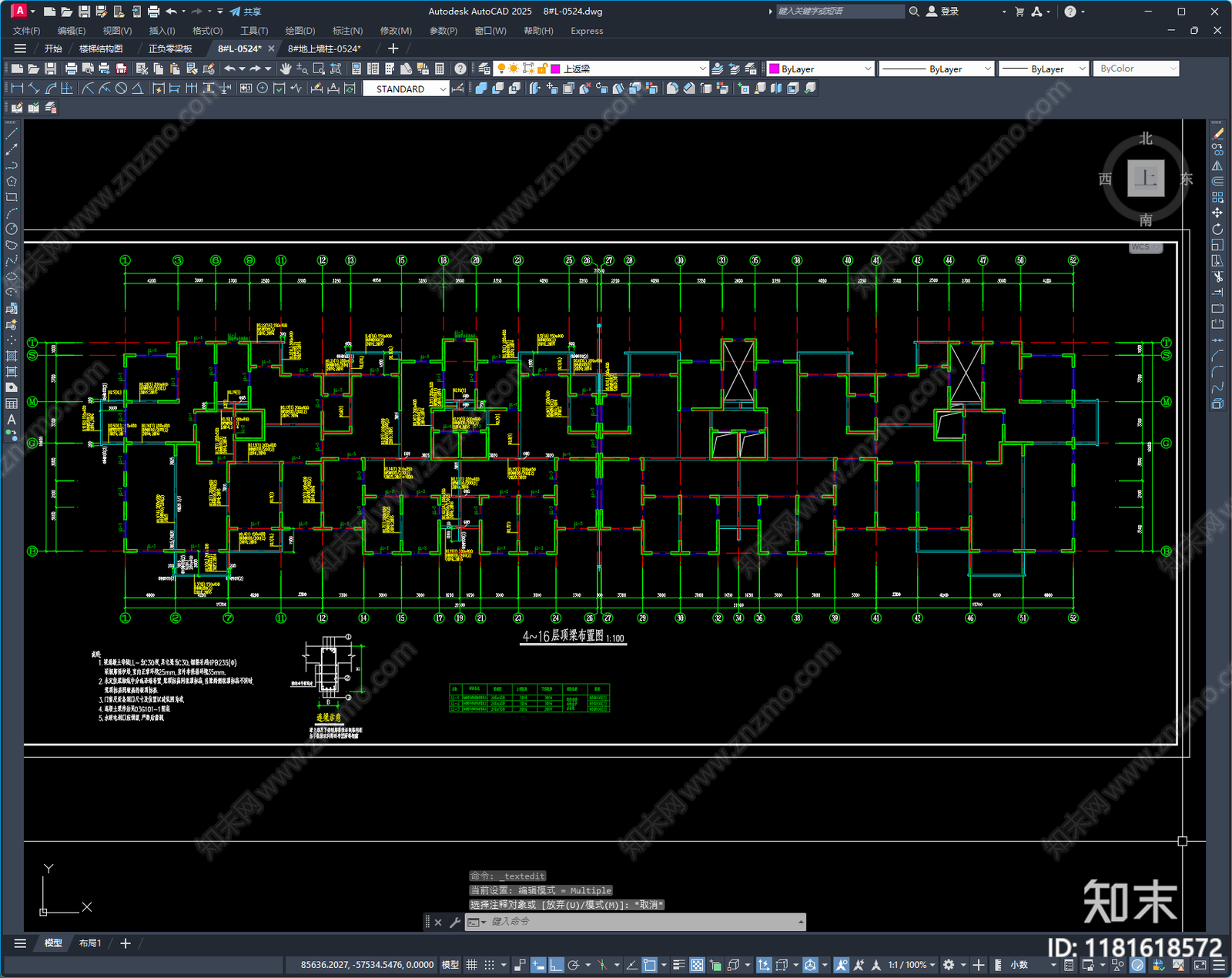Click the 模型 model space button in status bar

[x=450, y=965]
